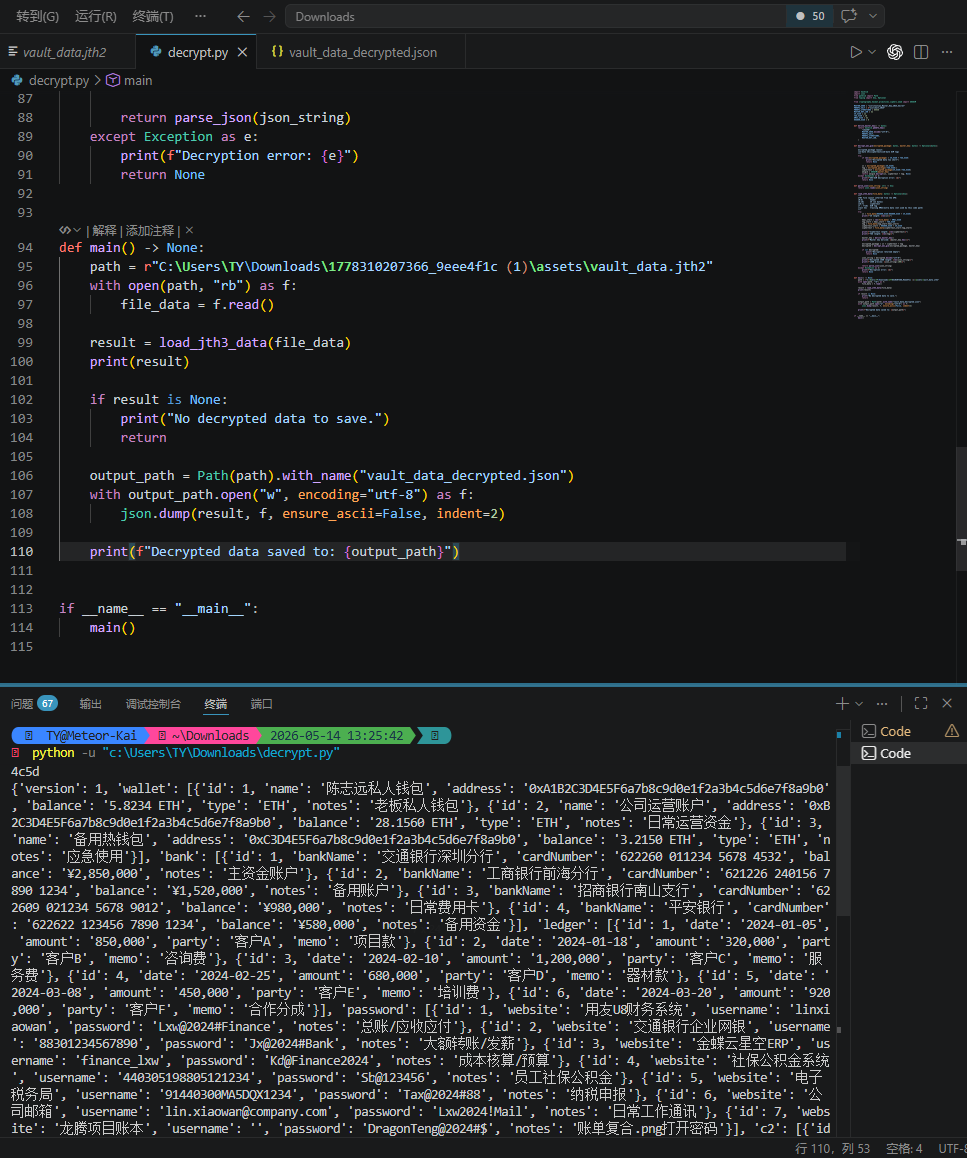This screenshot has width=967, height=1158.
Task: Open the ChatGPT assistant icon in editor toolbar
Action: click(895, 52)
